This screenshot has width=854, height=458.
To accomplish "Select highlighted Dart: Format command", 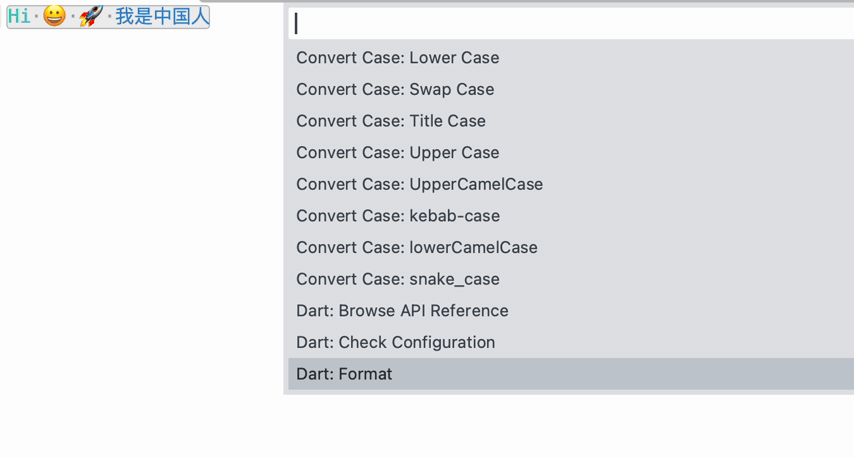I will 571,374.
